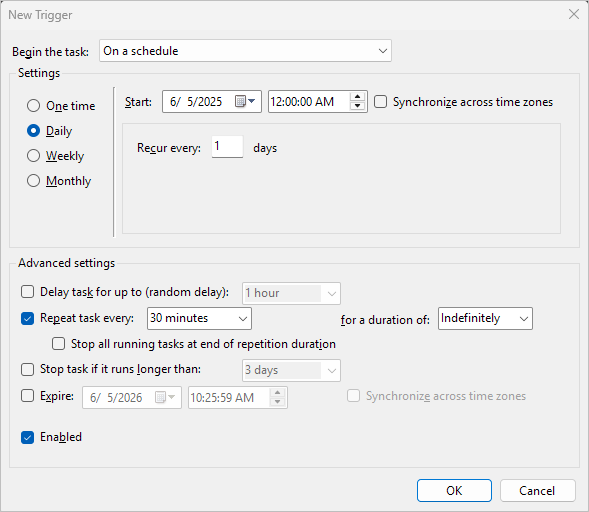589x512 pixels.
Task: Enable Synchronize across time zones for Start
Action: [x=380, y=102]
